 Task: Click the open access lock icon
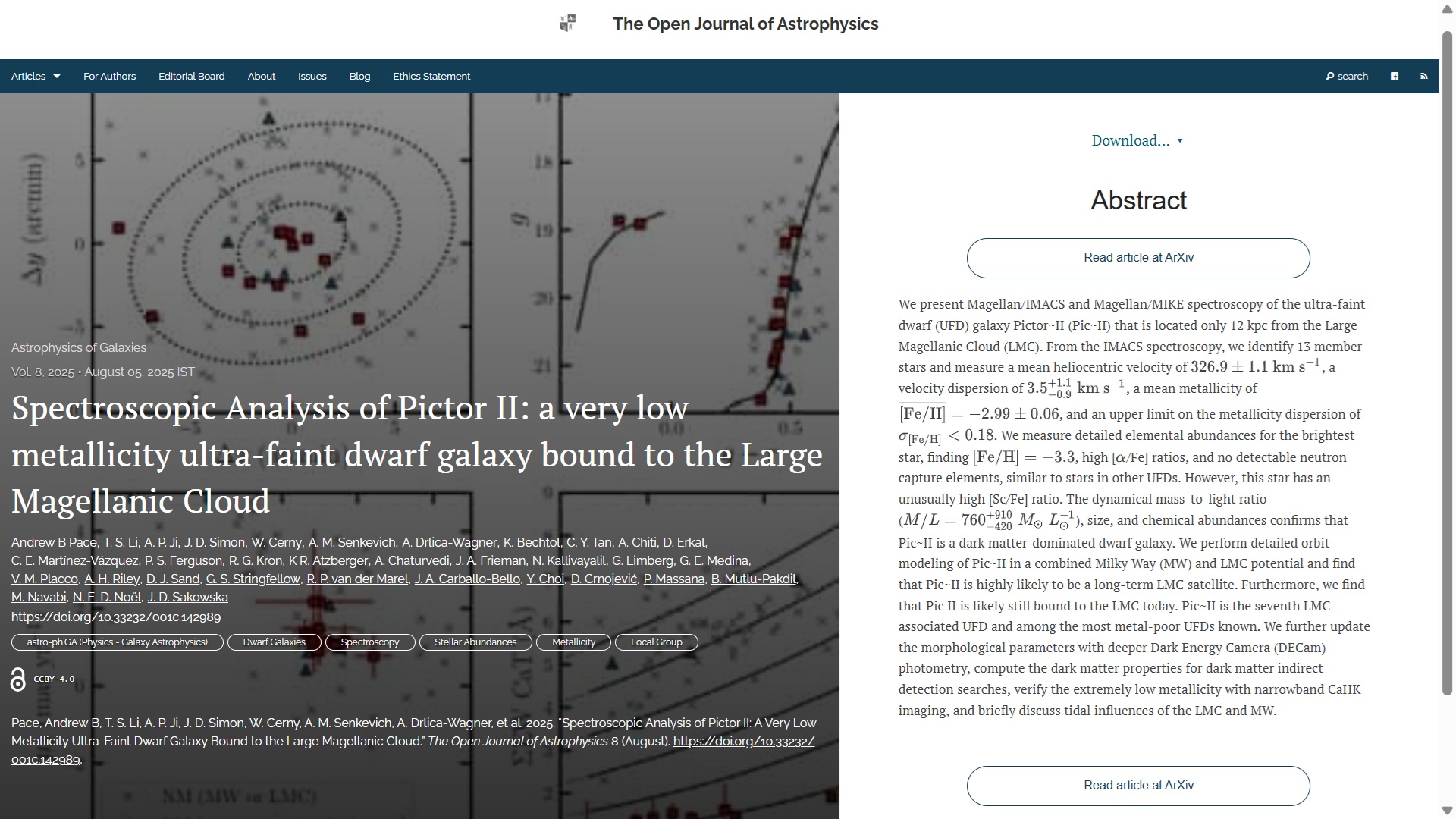pos(17,679)
